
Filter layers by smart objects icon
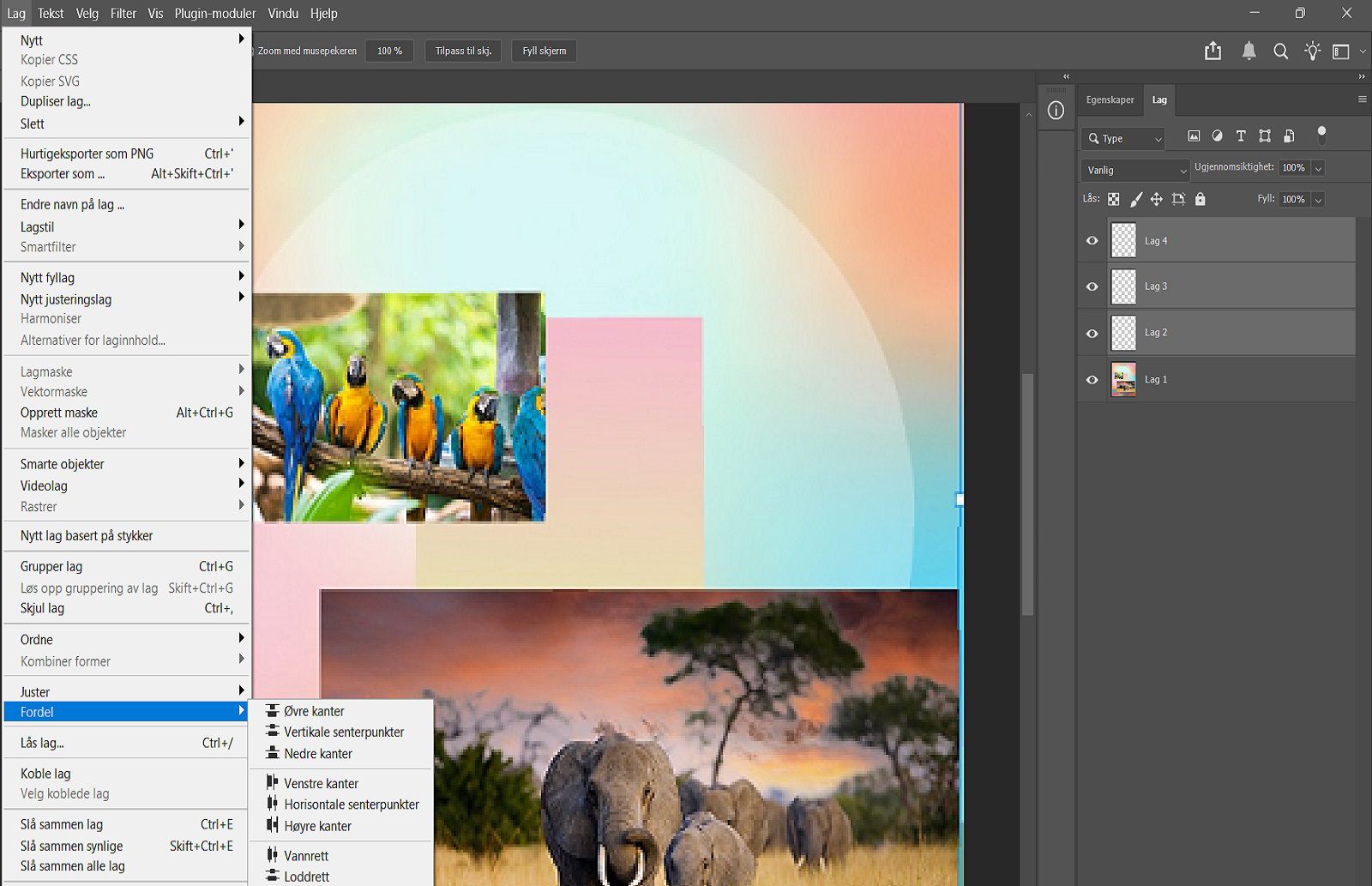click(1289, 136)
